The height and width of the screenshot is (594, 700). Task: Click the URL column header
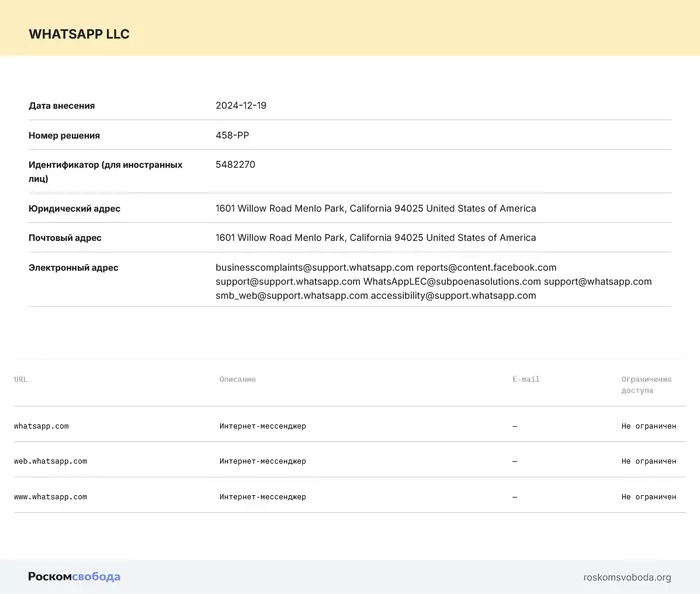pos(21,380)
